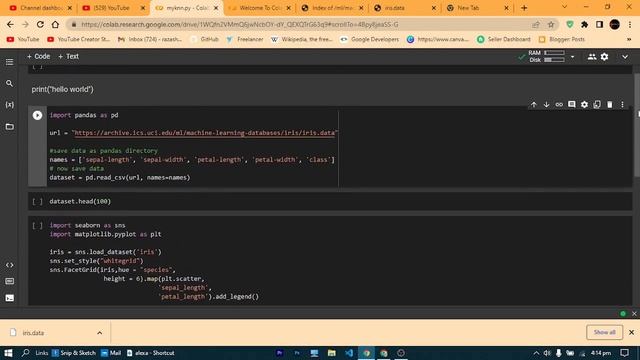Open Chrome three-dot menu
Image resolution: width=640 pixels, height=360 pixels.
(x=630, y=24)
